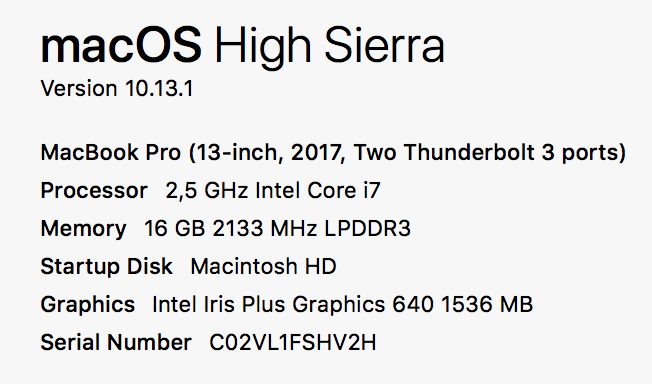Click the 16 GB memory amount

[x=175, y=229]
